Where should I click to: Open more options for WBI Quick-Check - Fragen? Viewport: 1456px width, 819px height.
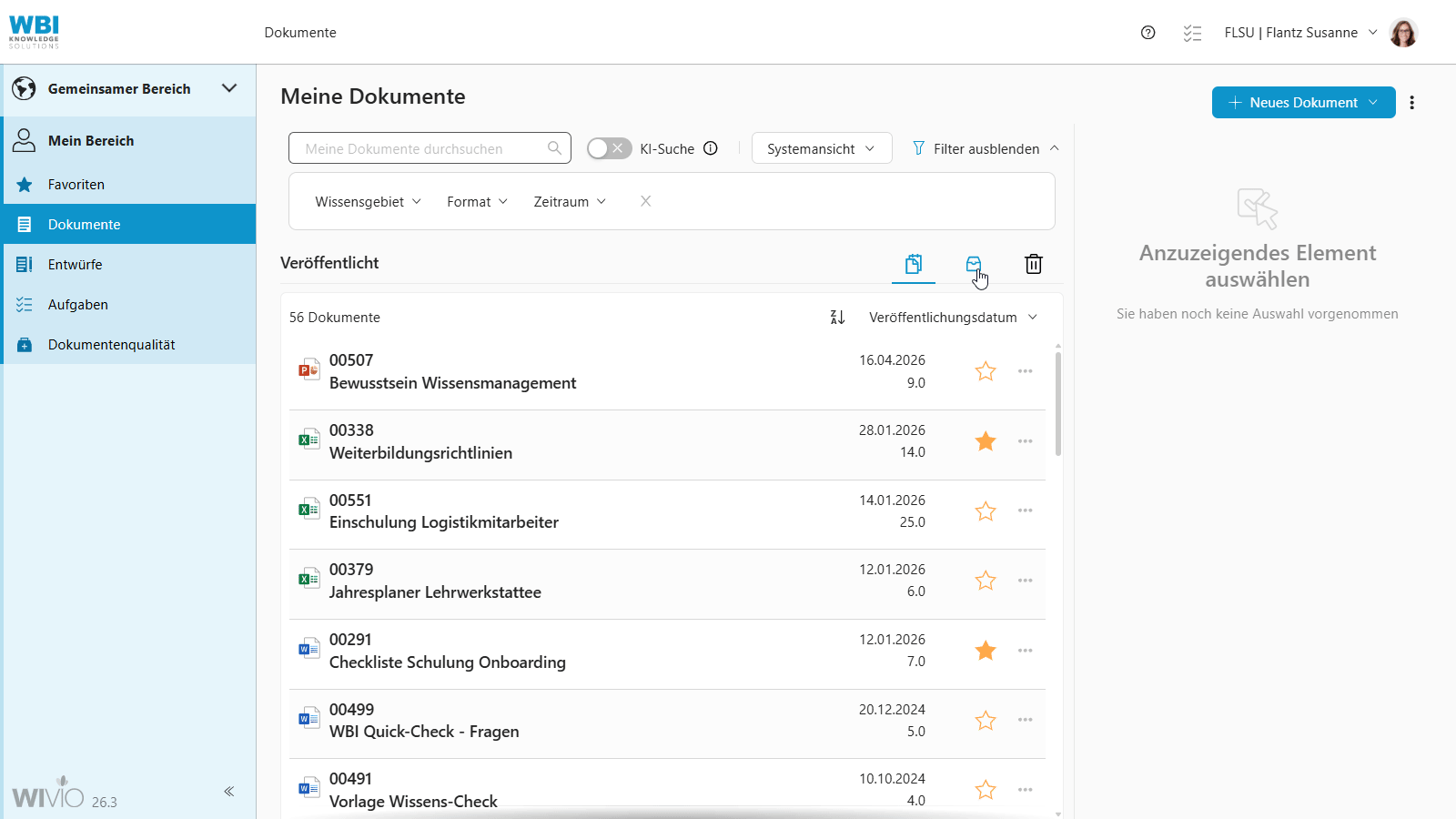pos(1026,720)
